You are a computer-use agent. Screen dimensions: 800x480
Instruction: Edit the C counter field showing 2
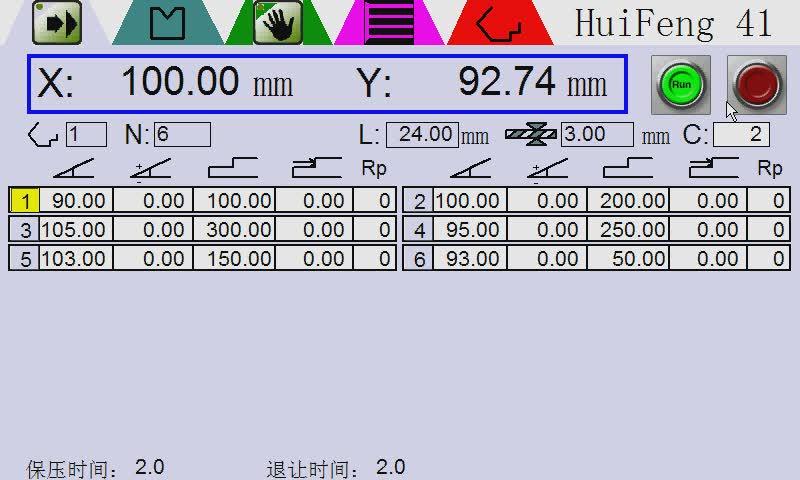click(x=741, y=135)
